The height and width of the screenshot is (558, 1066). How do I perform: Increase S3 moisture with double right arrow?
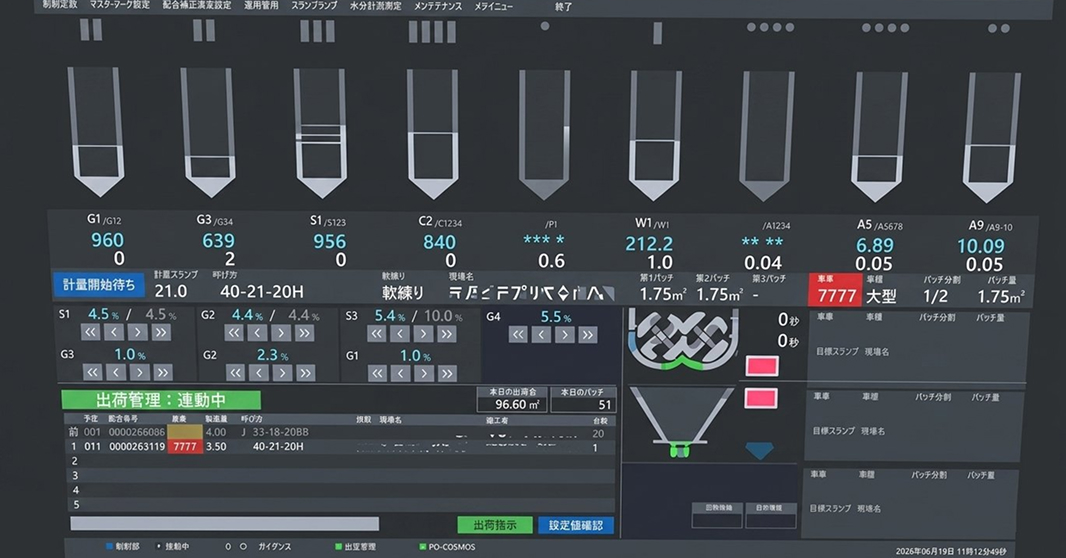click(446, 334)
